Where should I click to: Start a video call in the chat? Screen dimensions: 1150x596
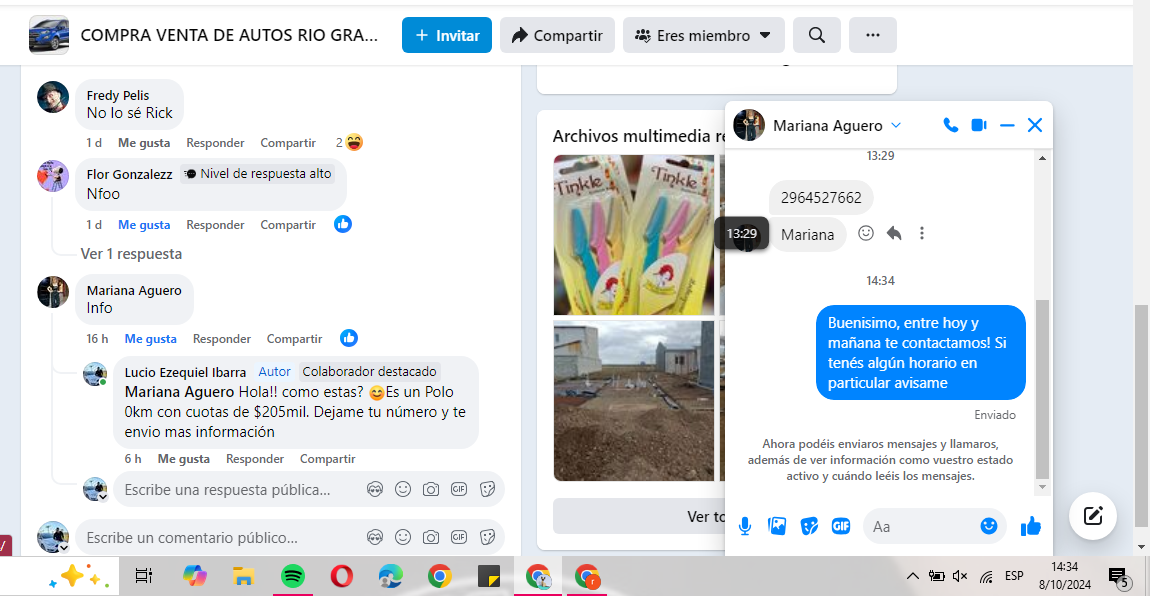(x=979, y=125)
